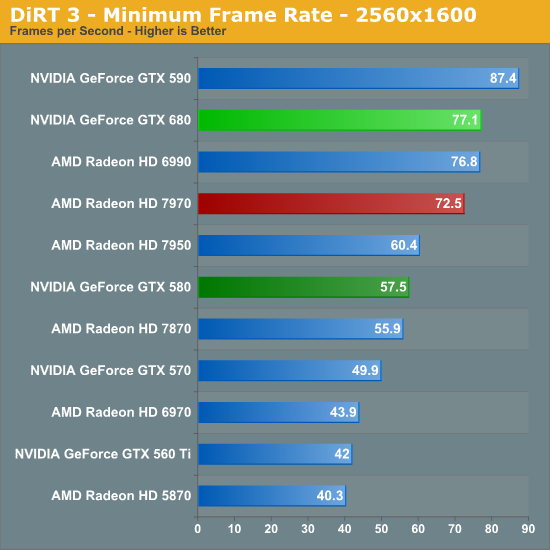The image size is (550, 550).
Task: Click the x-axis tick label 30
Action: [x=308, y=529]
